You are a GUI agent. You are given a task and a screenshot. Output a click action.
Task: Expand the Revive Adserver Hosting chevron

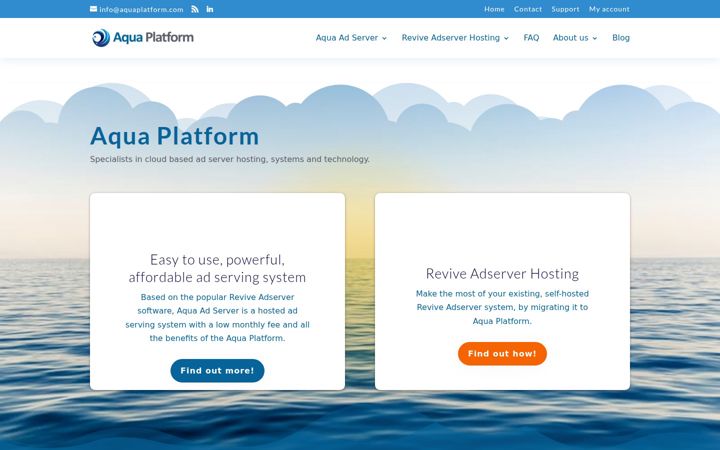click(506, 38)
